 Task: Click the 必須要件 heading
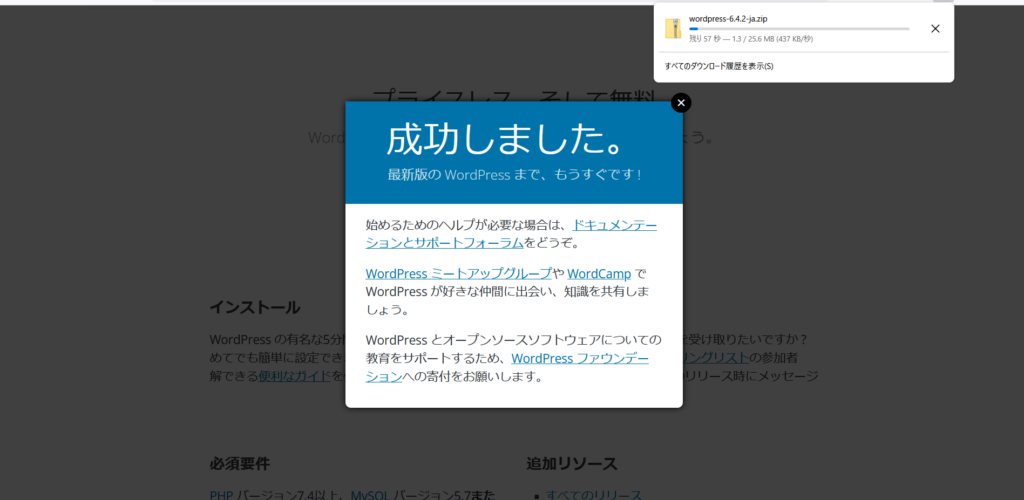(x=239, y=464)
